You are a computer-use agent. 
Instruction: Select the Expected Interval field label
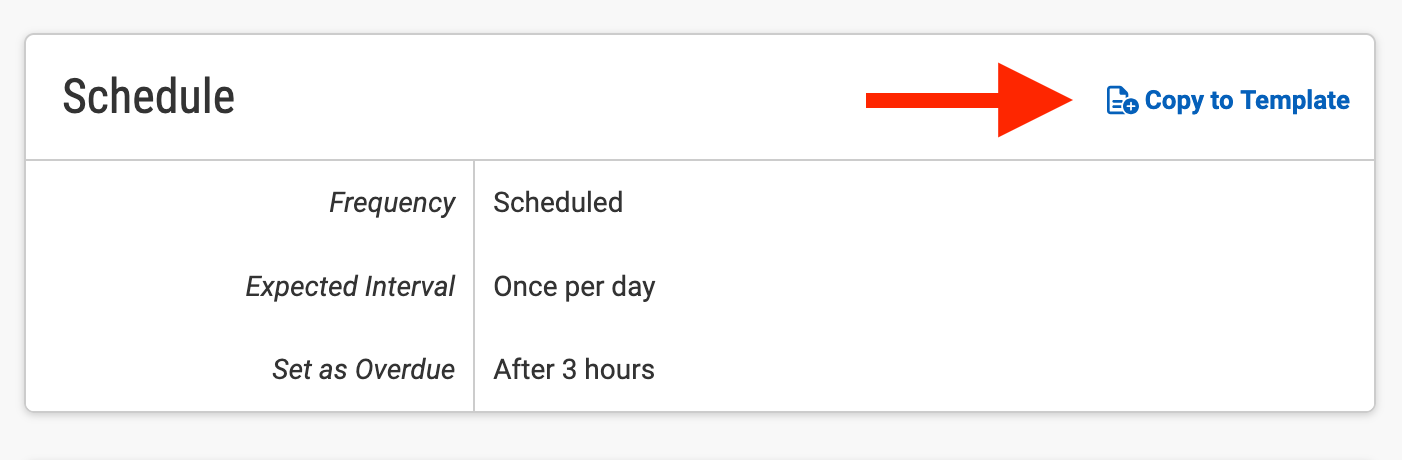(x=350, y=288)
